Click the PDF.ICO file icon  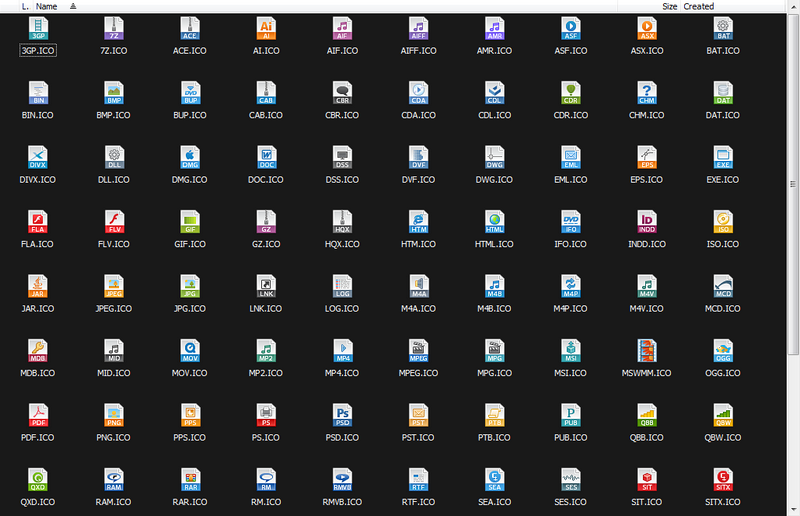[x=38, y=415]
